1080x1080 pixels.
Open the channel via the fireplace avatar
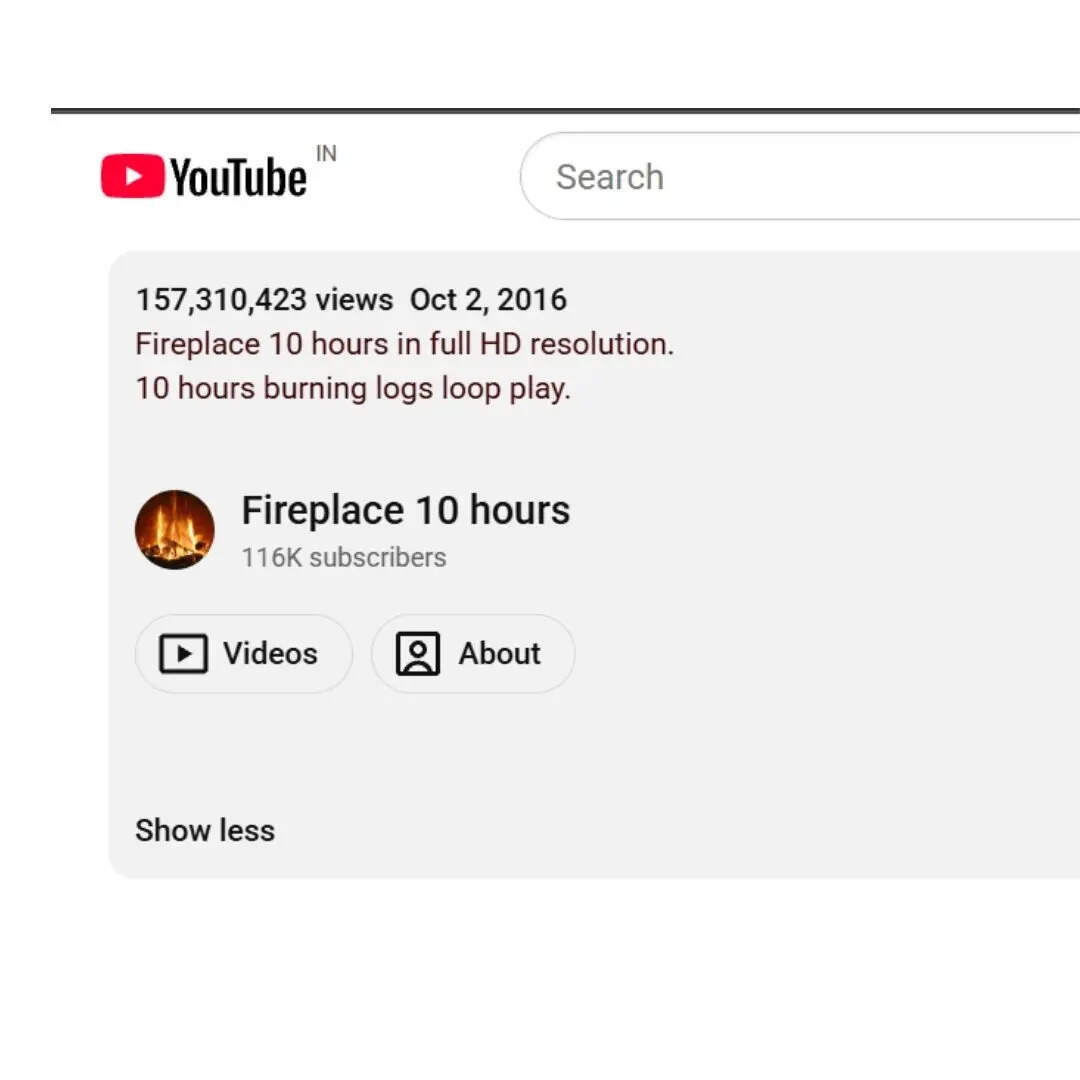click(175, 530)
